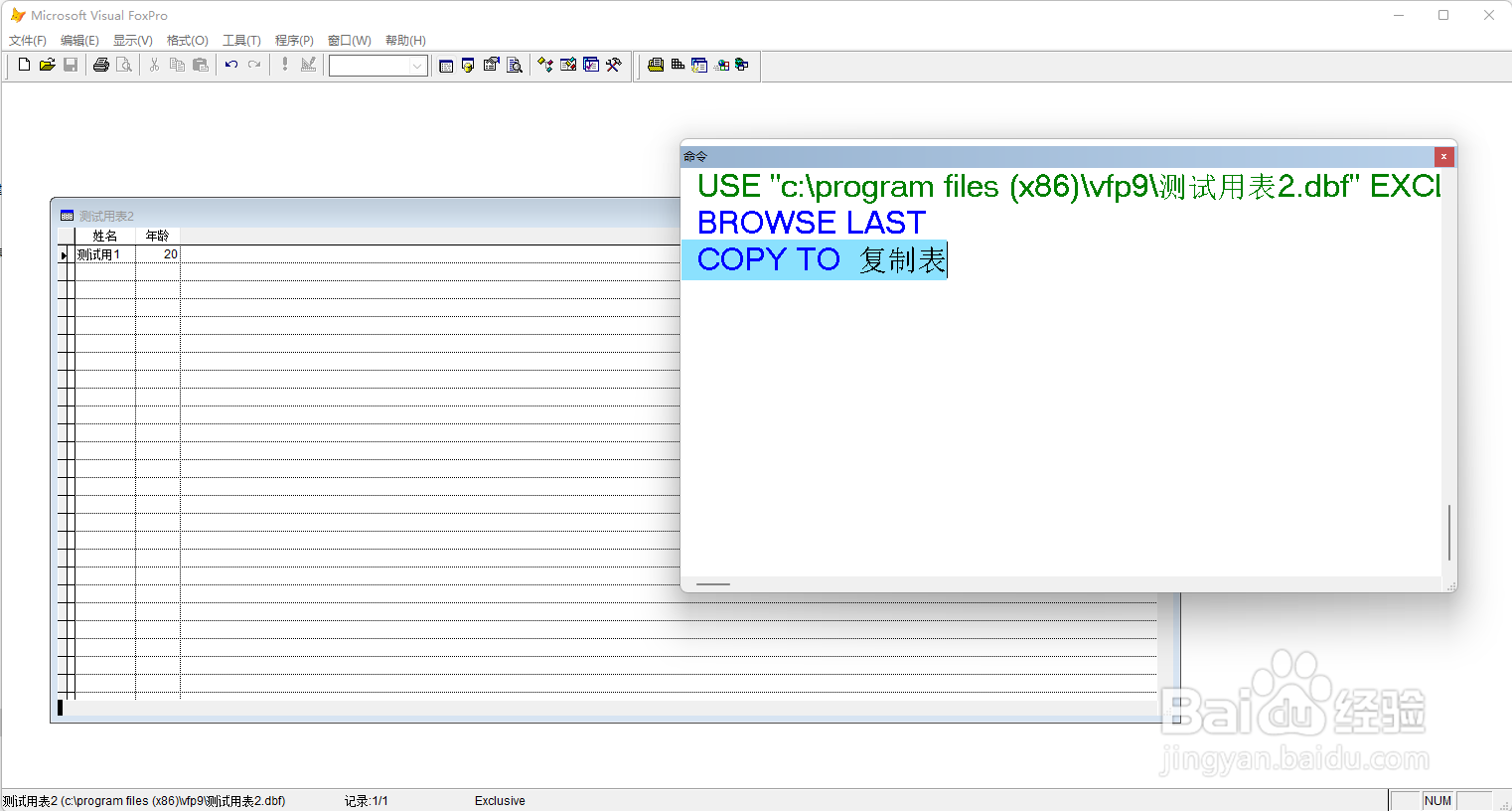The width and height of the screenshot is (1512, 811).
Task: Click the yellow AutoForm wizard icon
Action: [655, 66]
